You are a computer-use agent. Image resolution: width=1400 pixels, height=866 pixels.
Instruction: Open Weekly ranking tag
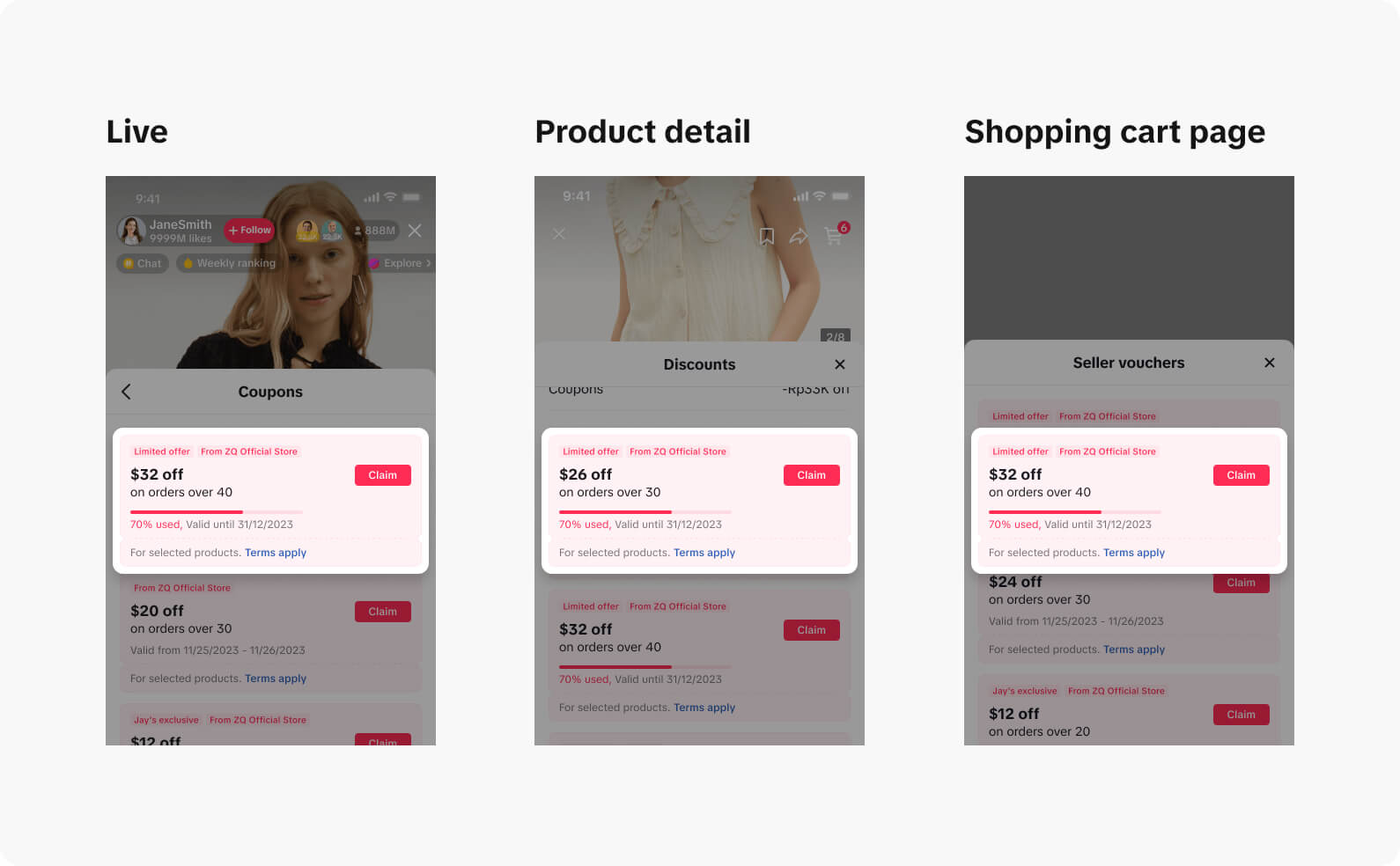(229, 263)
